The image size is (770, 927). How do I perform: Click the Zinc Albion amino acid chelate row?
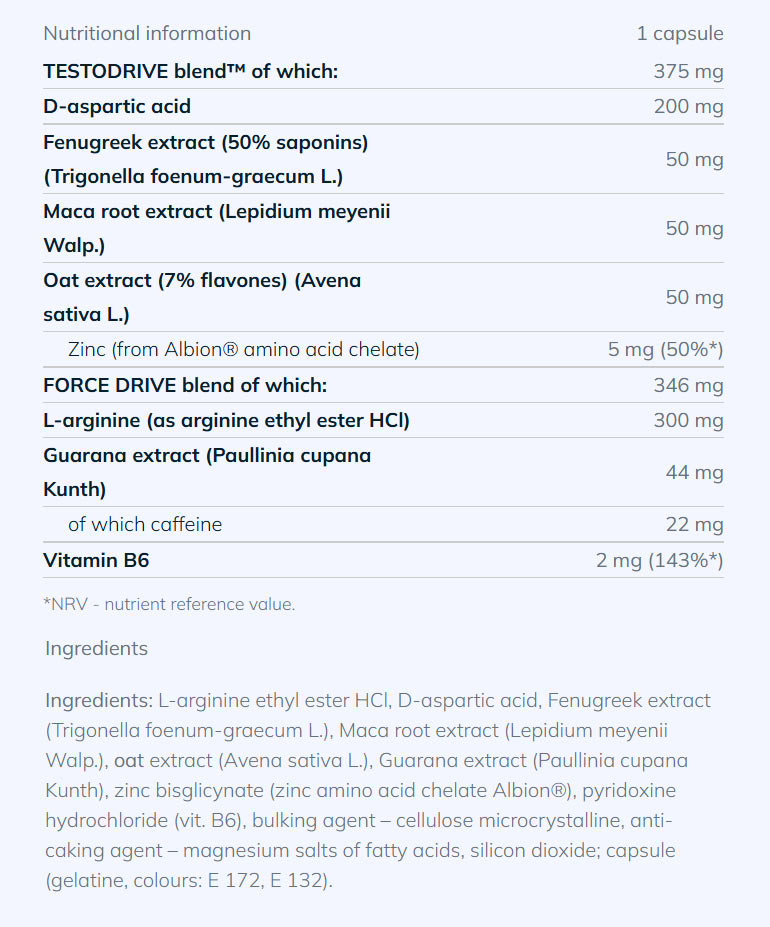243,349
